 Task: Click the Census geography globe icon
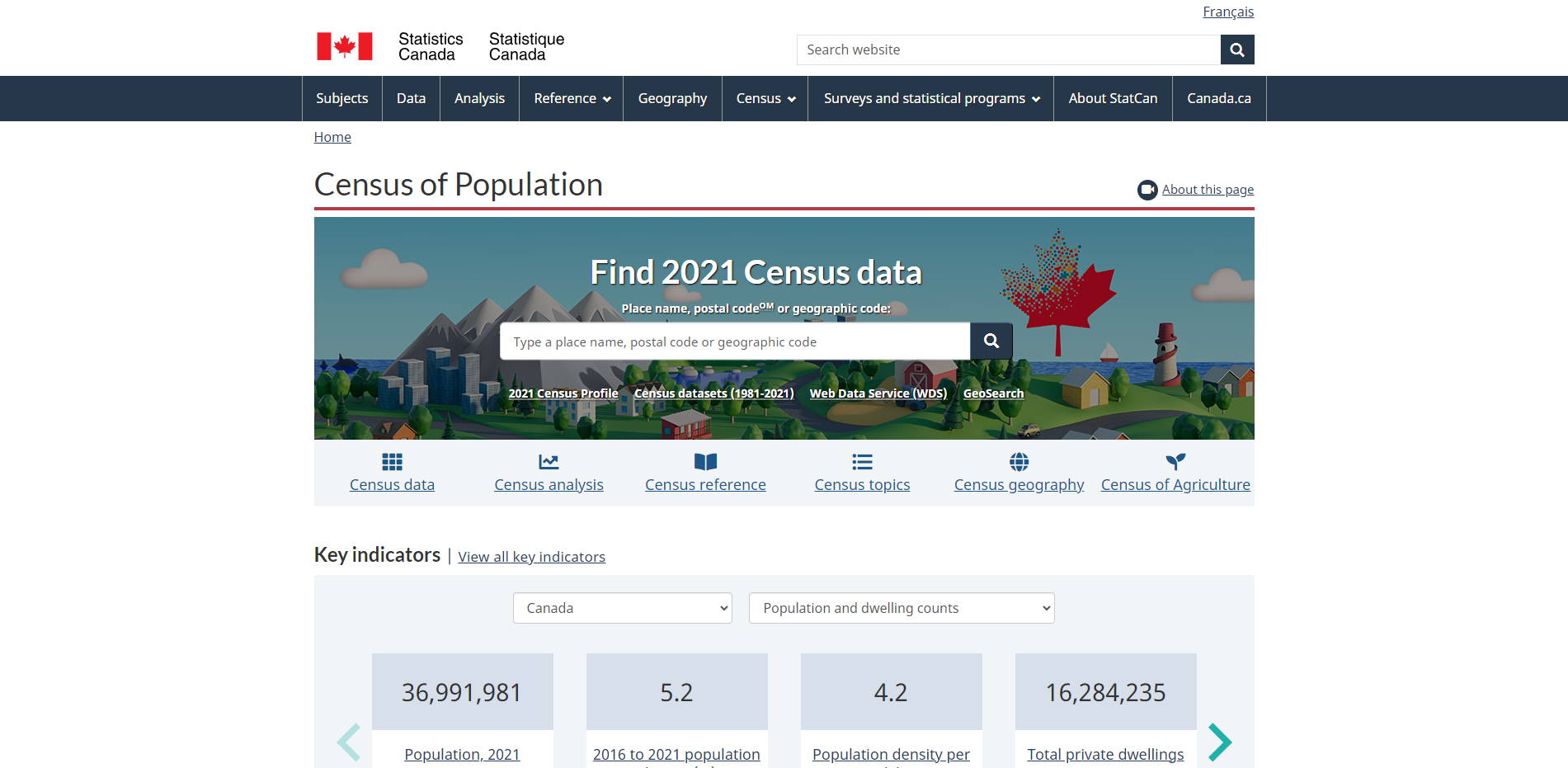[x=1019, y=462]
